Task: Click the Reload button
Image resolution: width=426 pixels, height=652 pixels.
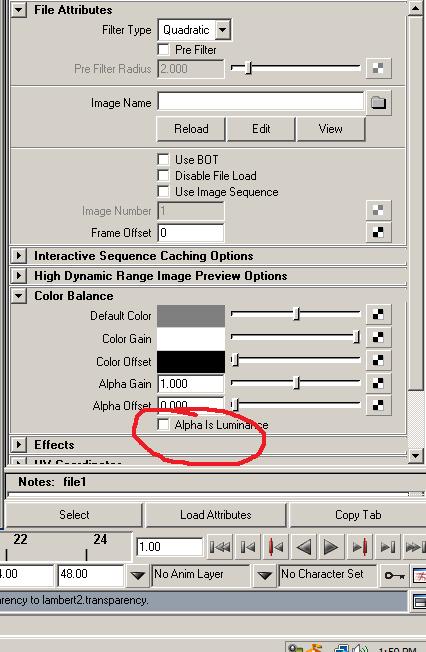Action: point(191,129)
